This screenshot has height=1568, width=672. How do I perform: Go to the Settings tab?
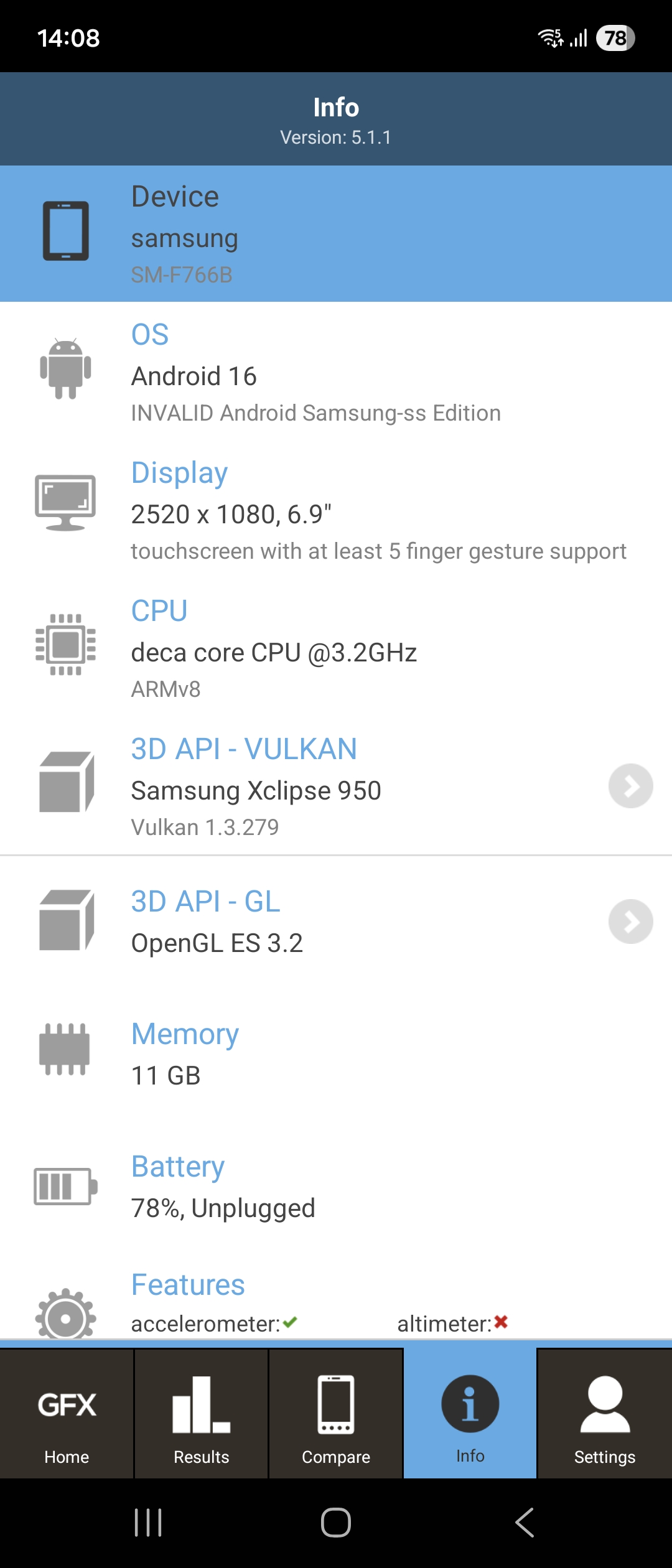604,1414
